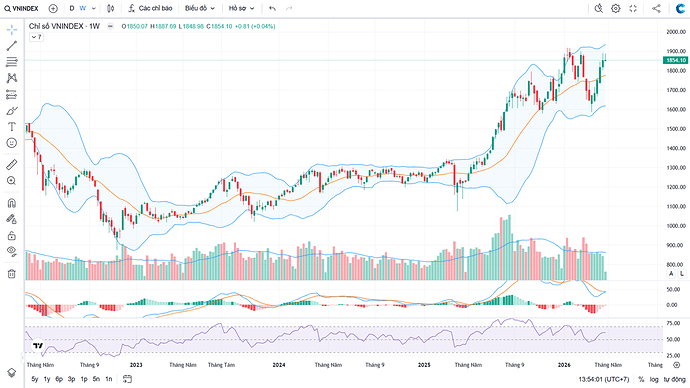Toggle tự động auto scale

(x=674, y=379)
